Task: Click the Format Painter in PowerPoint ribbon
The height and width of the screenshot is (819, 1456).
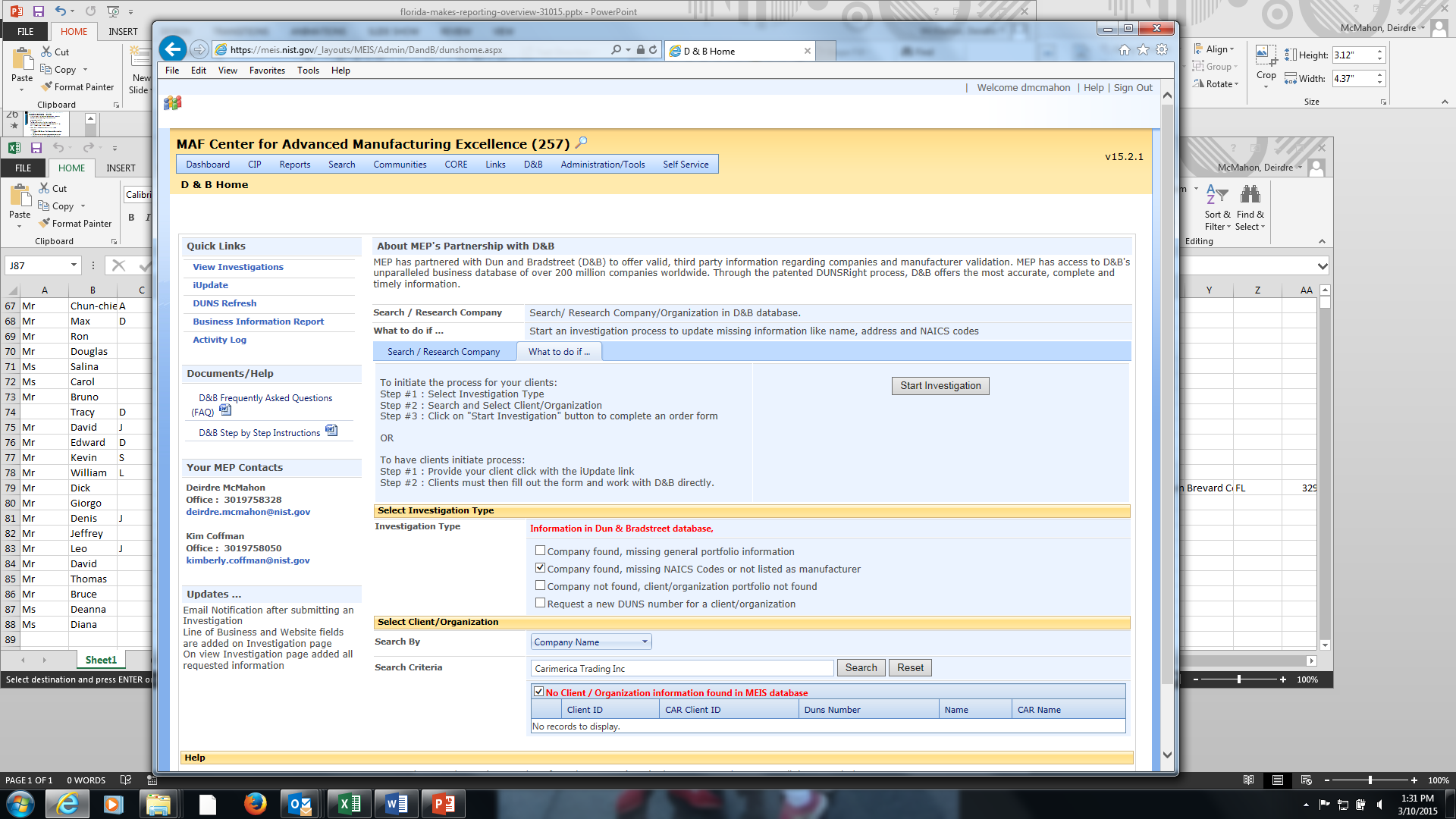Action: pos(78,87)
